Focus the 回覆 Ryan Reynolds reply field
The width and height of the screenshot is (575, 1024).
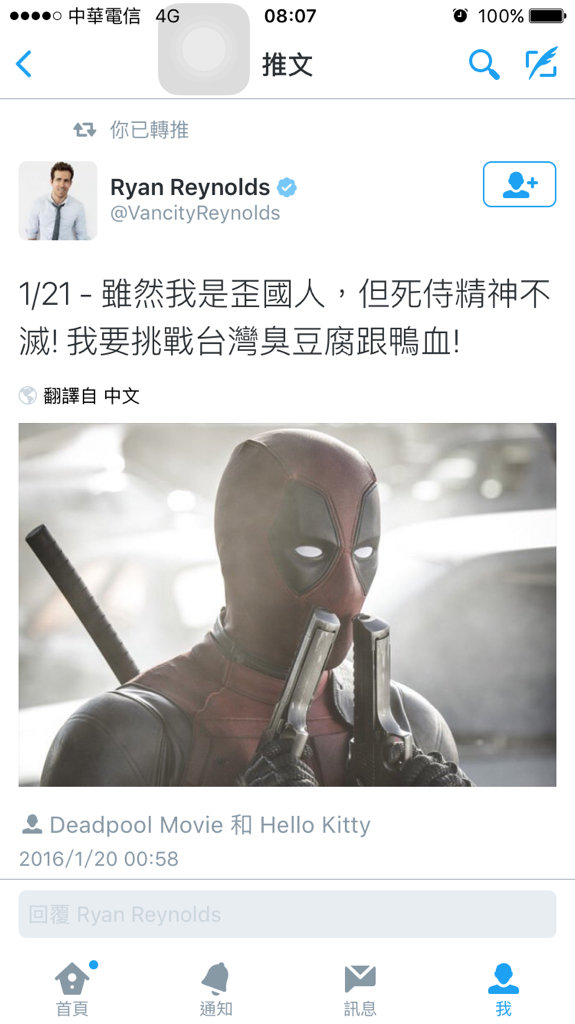pos(288,914)
